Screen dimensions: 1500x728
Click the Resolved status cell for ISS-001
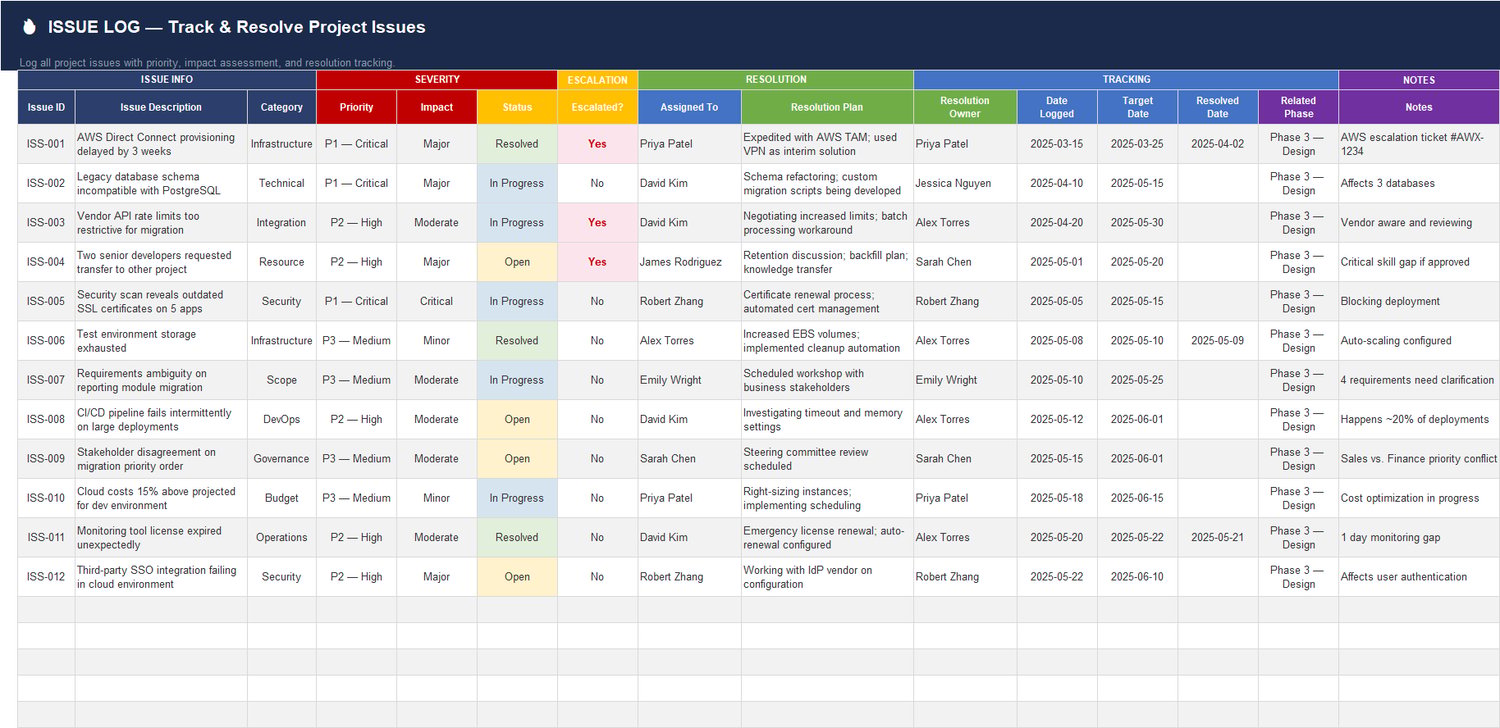tap(517, 144)
